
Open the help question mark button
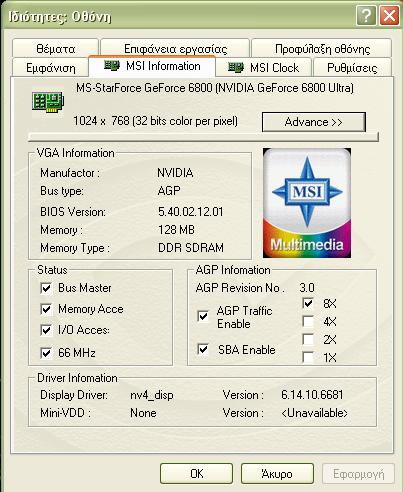click(366, 16)
